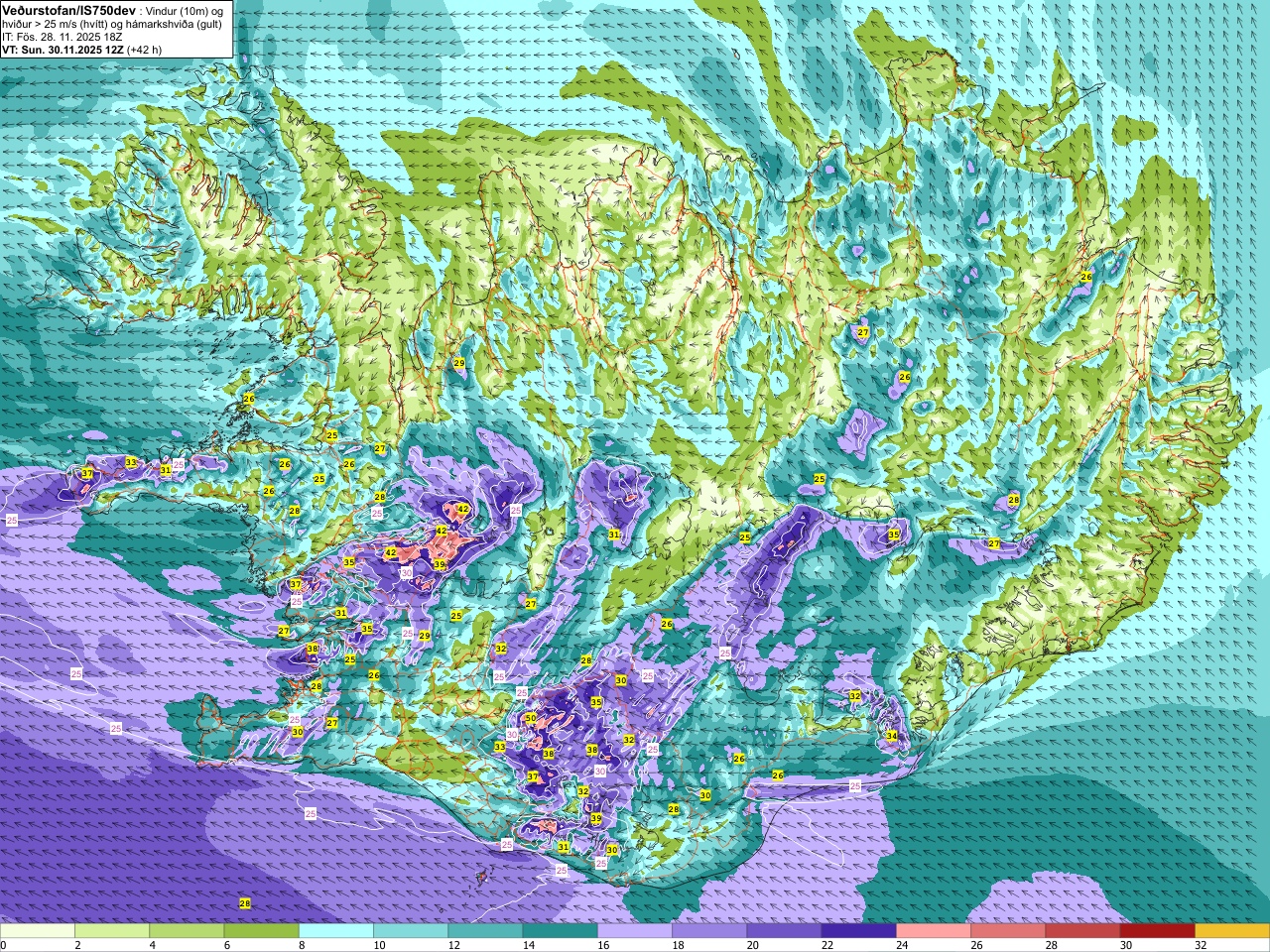
Task: Click the legend scale number "14"
Action: 528,946
